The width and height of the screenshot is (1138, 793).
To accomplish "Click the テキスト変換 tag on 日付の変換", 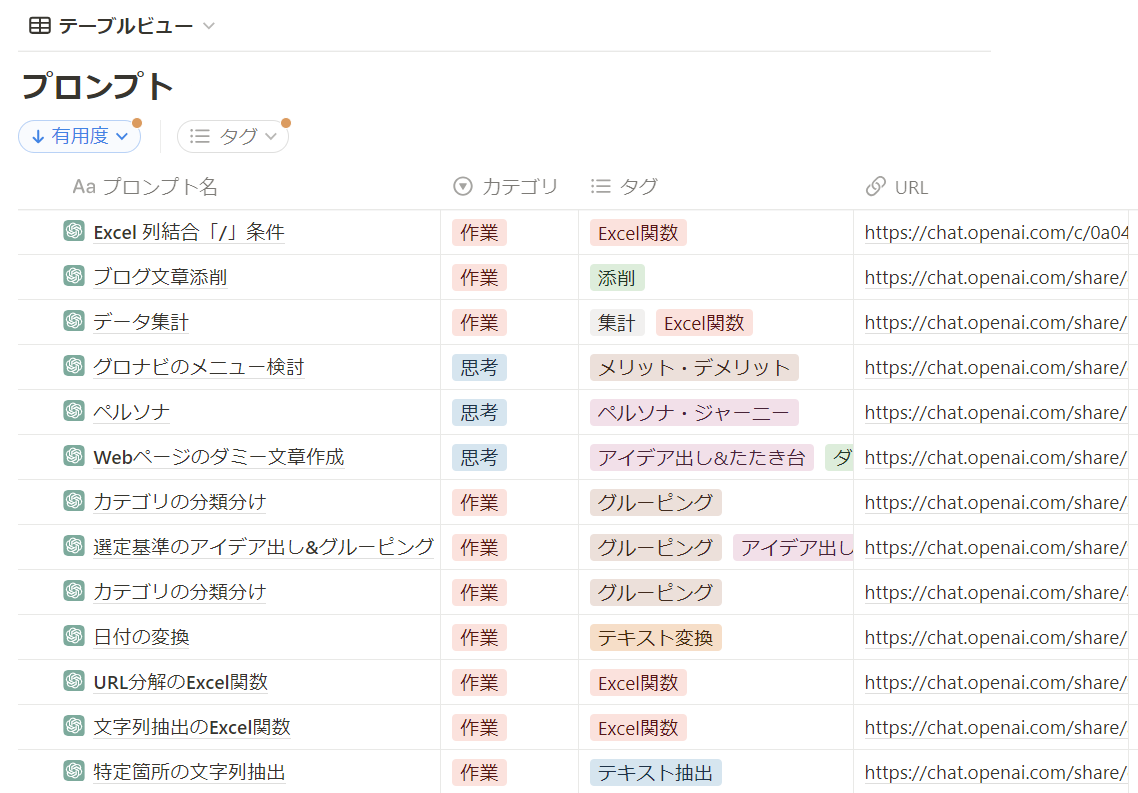I will (x=656, y=637).
